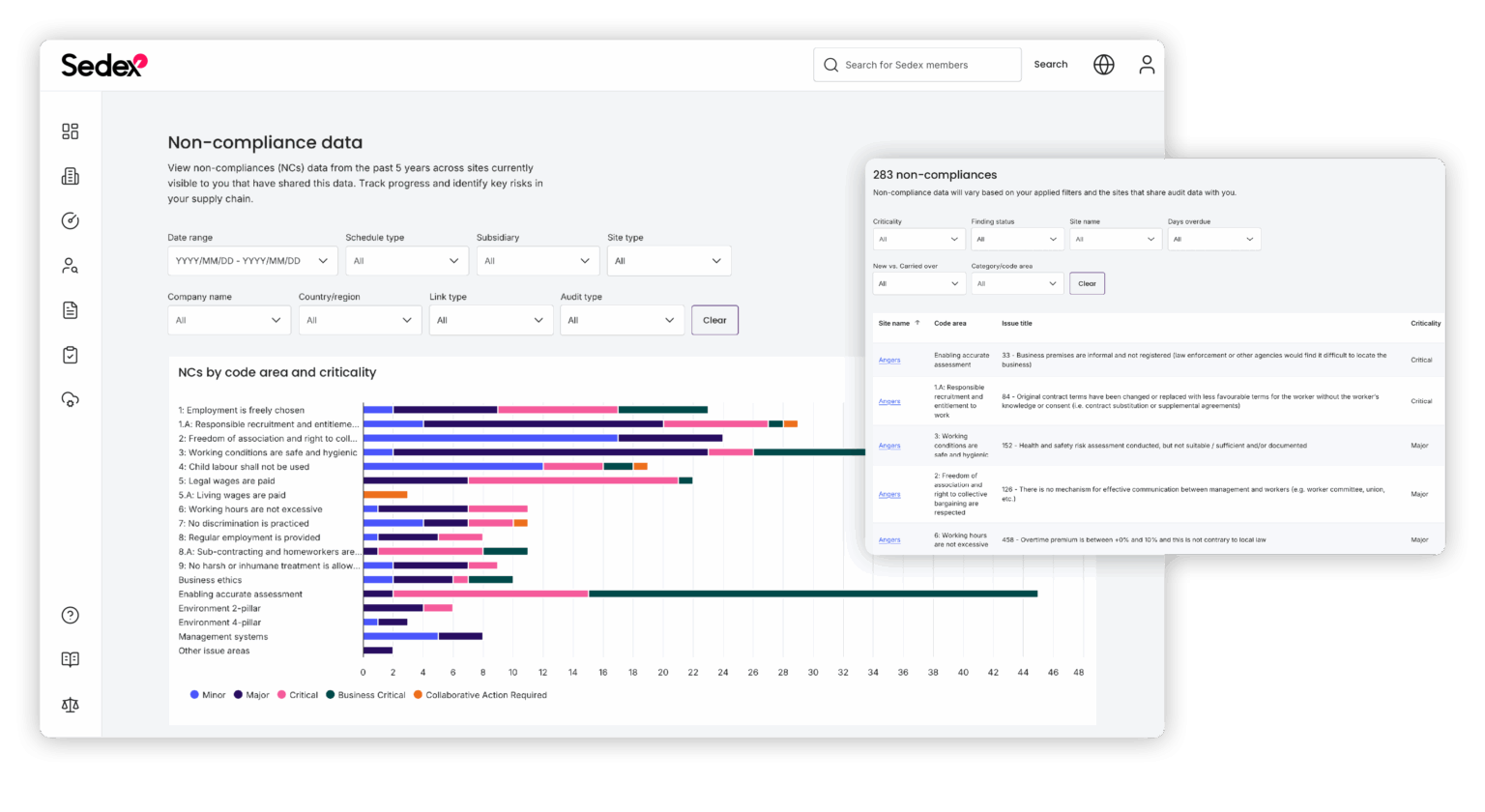Open the Criticality dropdown in non-compliances panel
This screenshot has height=812, width=1485.
click(x=918, y=239)
